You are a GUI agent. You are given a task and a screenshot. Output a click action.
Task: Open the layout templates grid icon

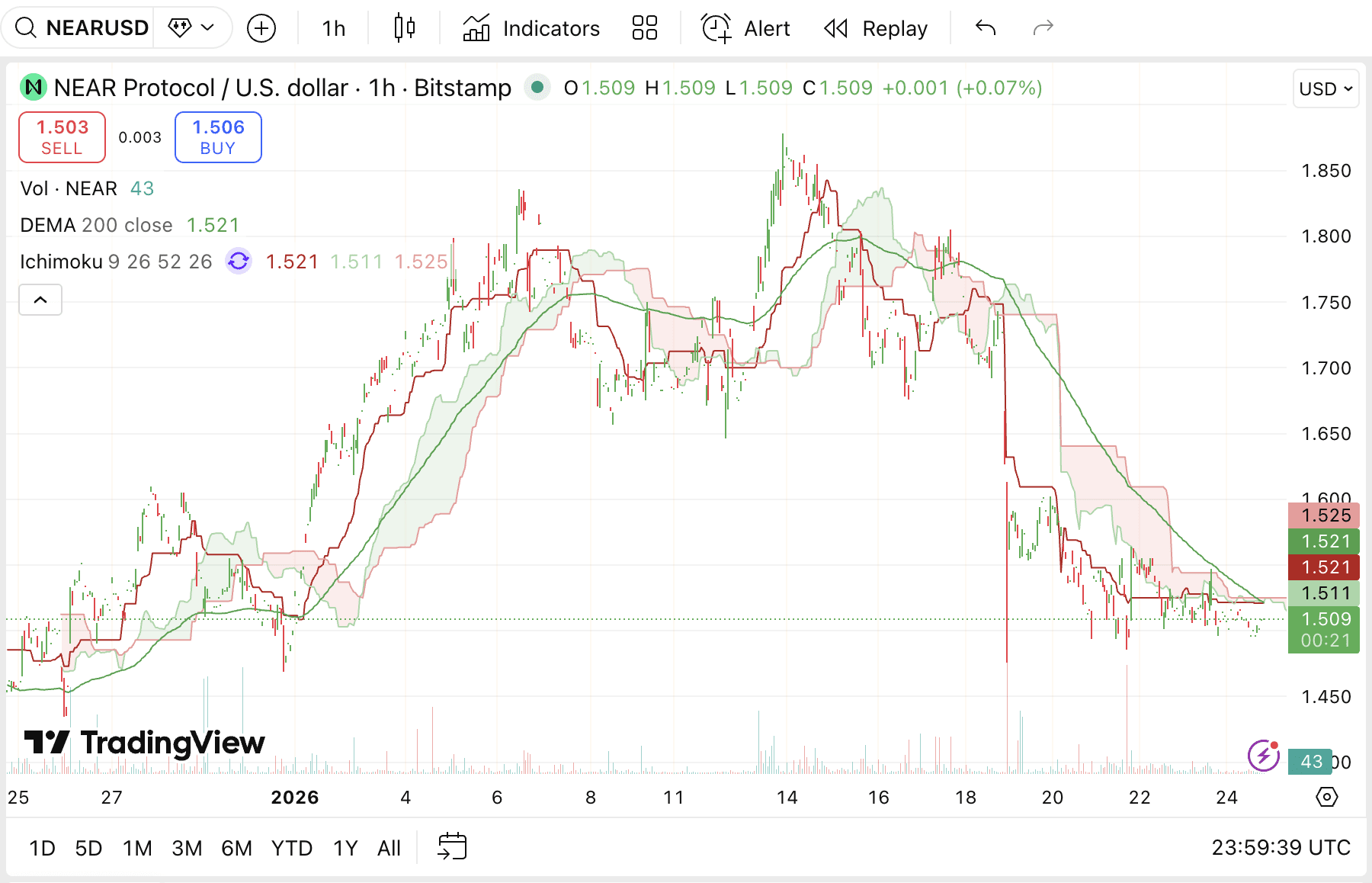[x=644, y=28]
